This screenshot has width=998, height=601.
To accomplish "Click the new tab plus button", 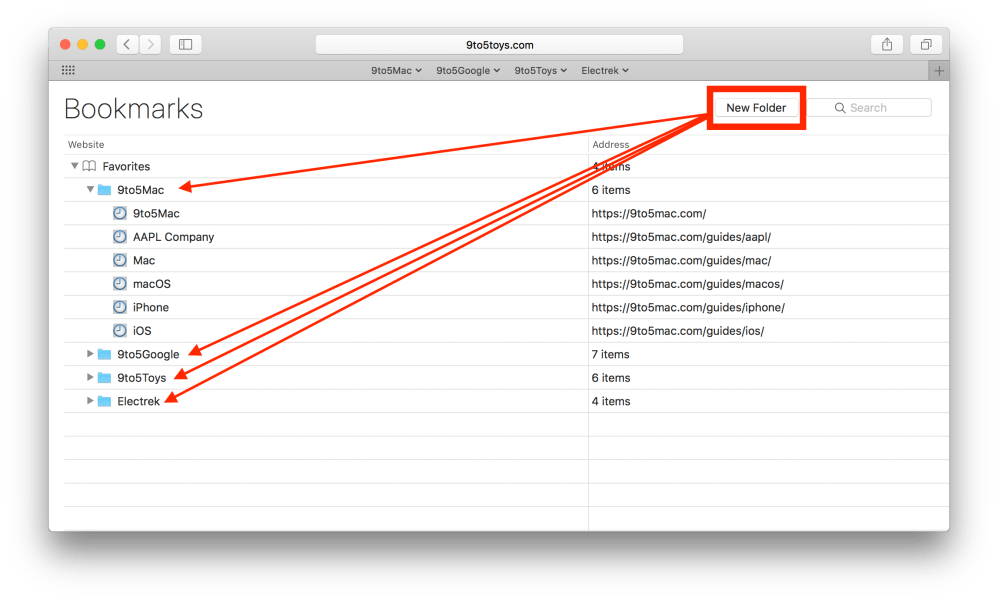I will pyautogui.click(x=938, y=70).
